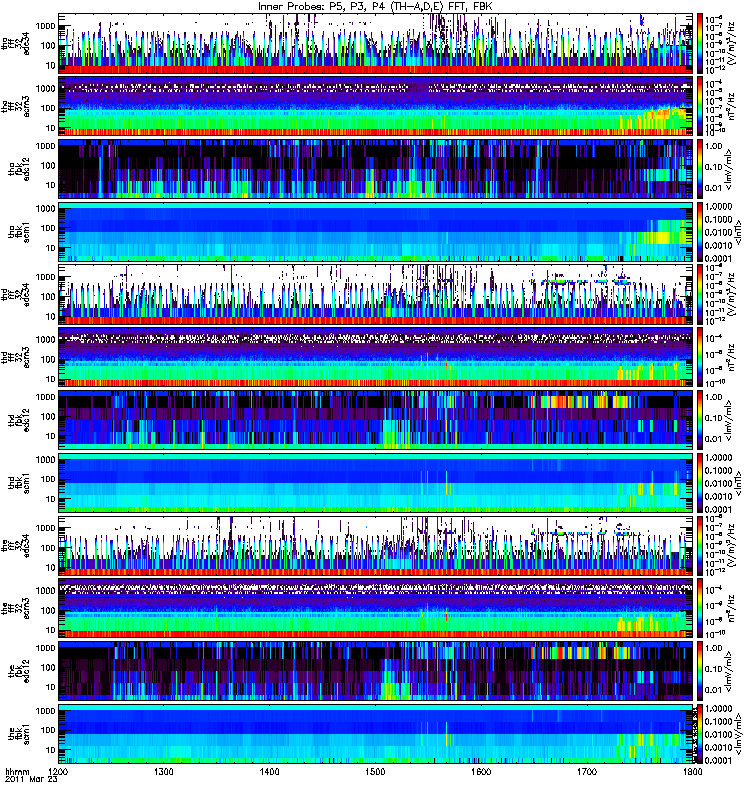Click the 'the fbk scm1' y-axis title

pos(19,734)
